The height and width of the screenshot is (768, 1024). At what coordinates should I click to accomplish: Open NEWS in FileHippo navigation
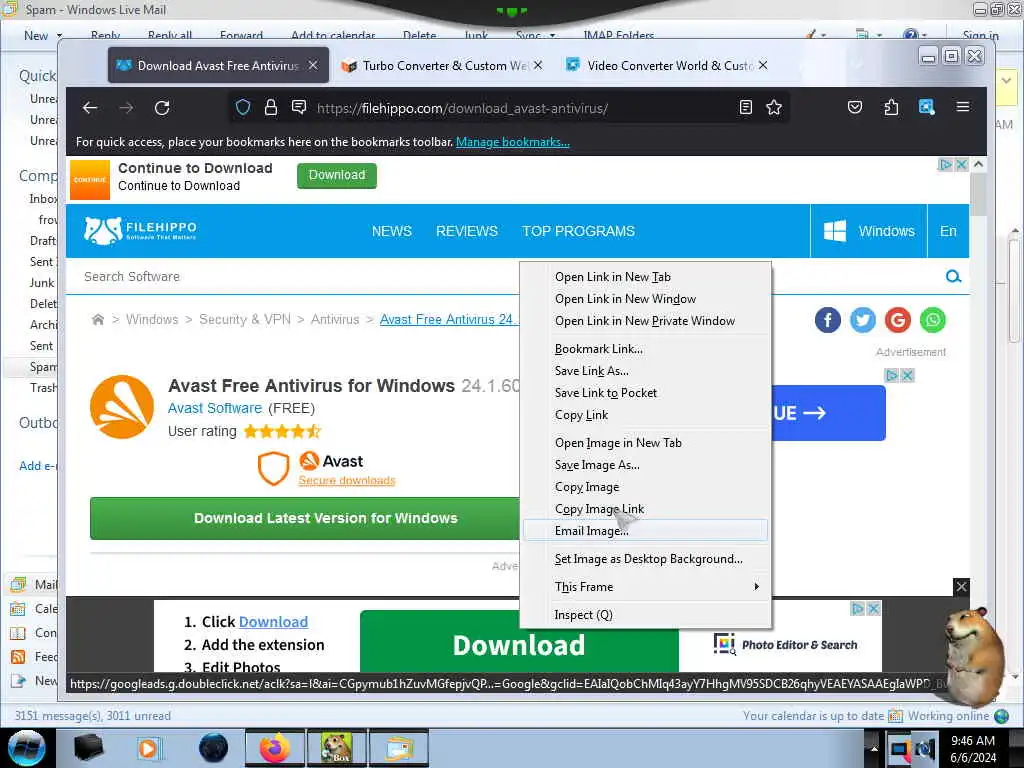coord(392,231)
